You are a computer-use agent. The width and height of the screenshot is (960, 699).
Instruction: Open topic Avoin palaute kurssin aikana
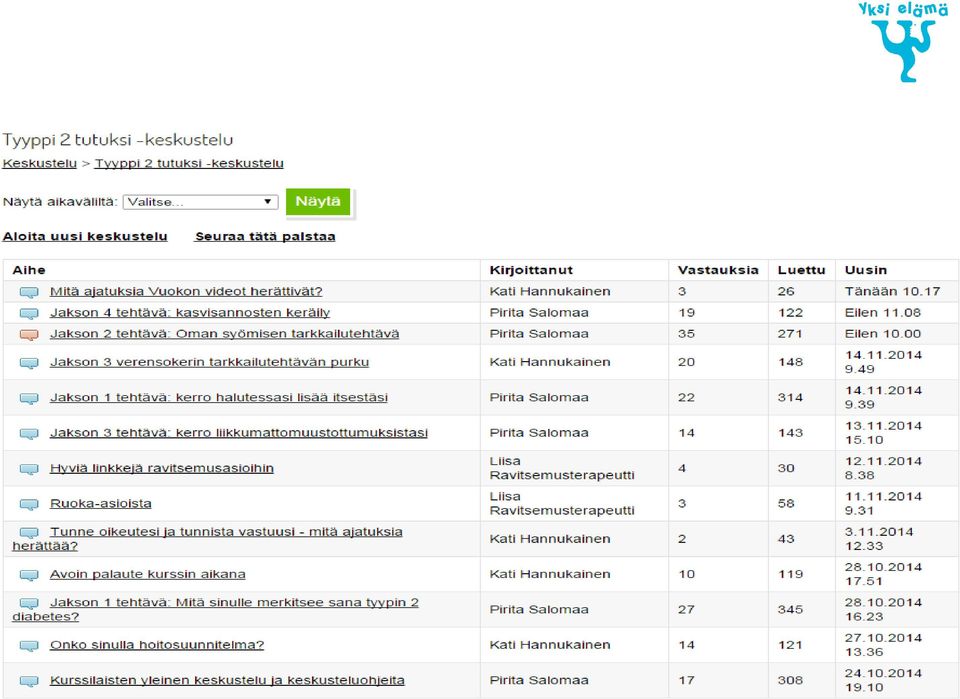tap(148, 574)
